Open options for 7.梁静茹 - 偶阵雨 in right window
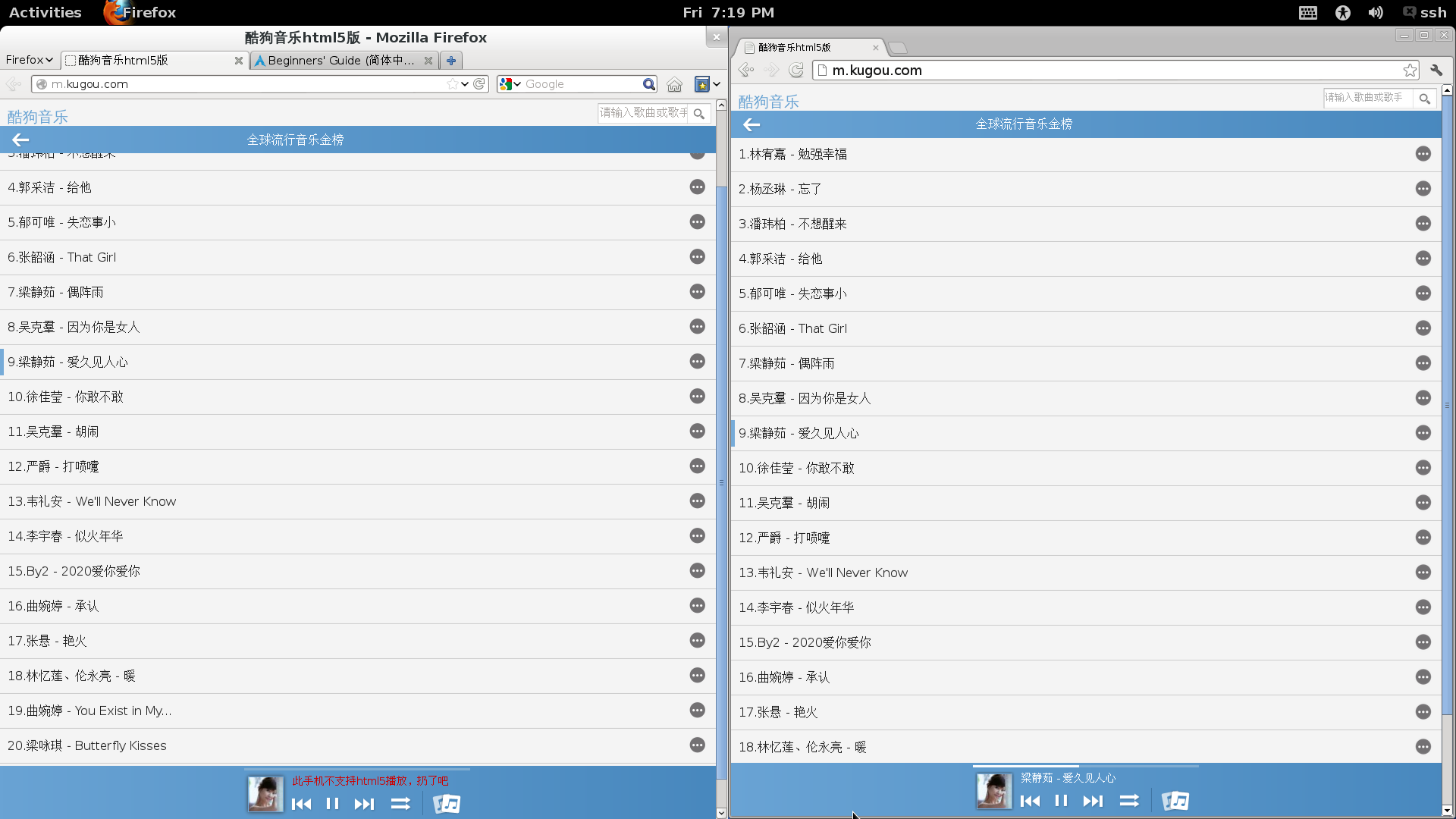Screen dimensions: 1456x819 (x=1423, y=363)
